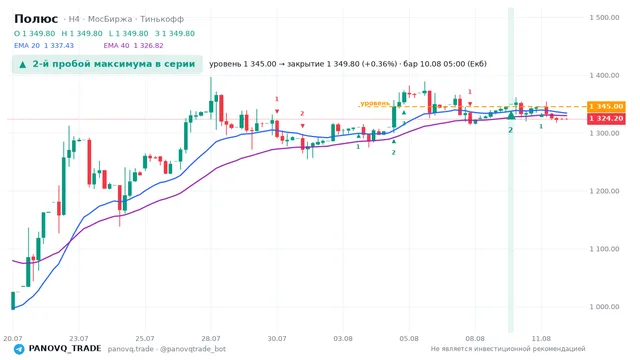
Task: Click the 20.07 date axis label
Action: [13, 339]
